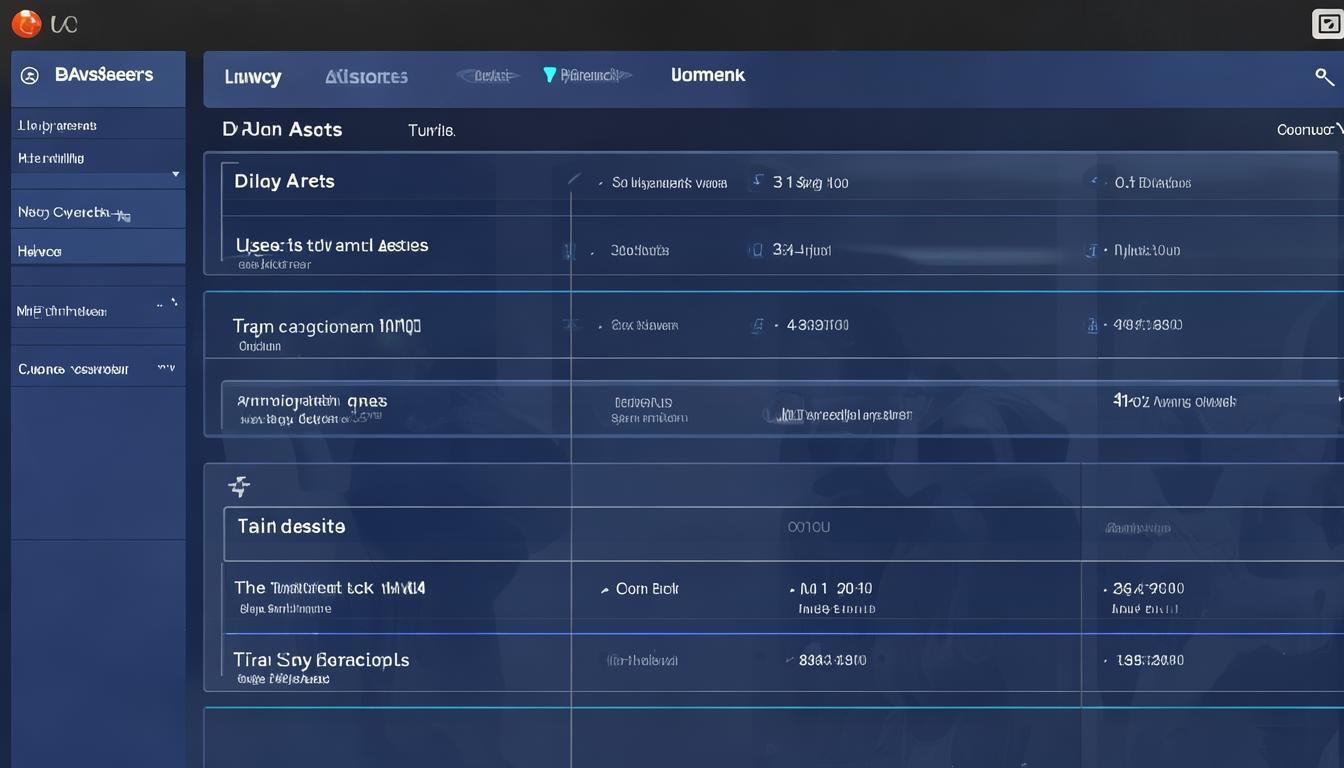Switch to the Lruwcy tab
This screenshot has width=1344, height=768.
pos(253,77)
